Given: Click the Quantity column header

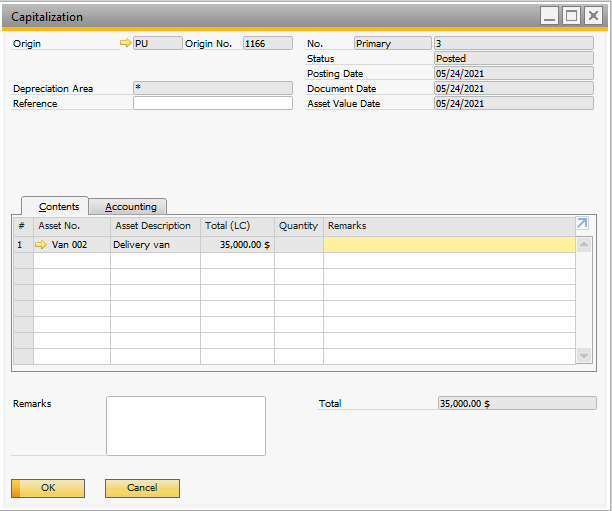Looking at the screenshot, I should tap(299, 226).
